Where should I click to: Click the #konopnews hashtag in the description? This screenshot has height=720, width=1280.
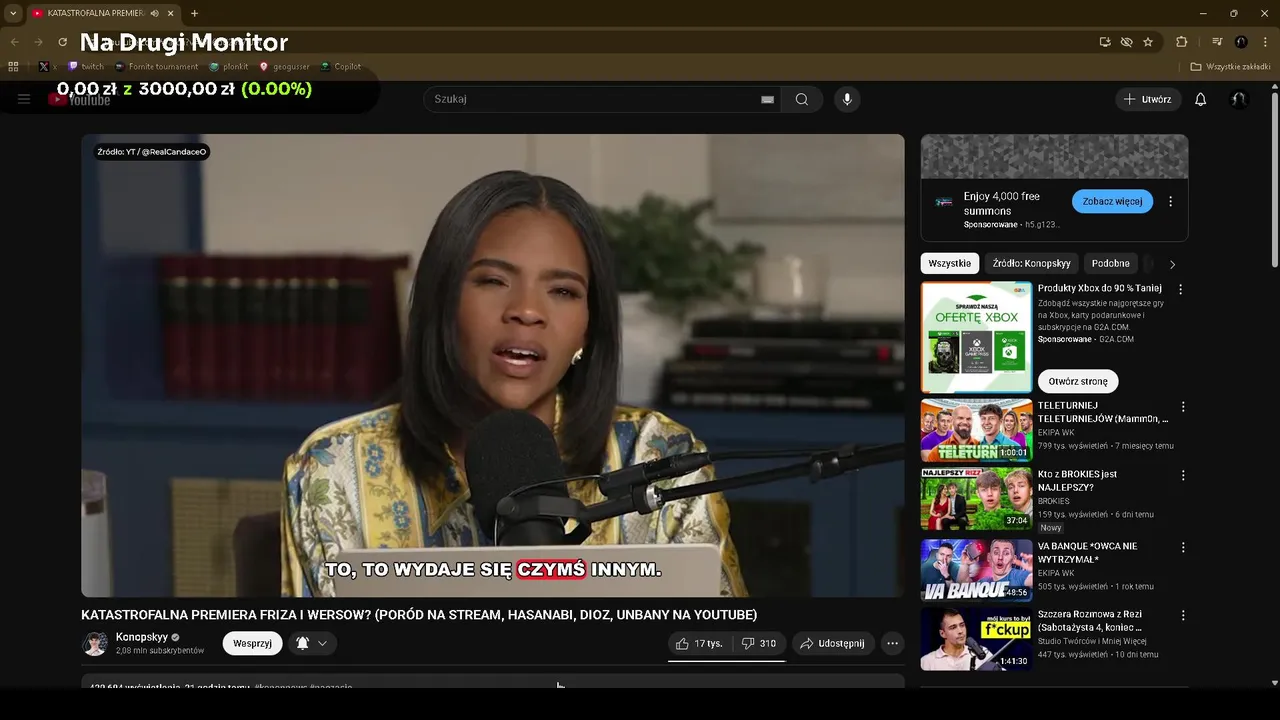click(x=281, y=687)
